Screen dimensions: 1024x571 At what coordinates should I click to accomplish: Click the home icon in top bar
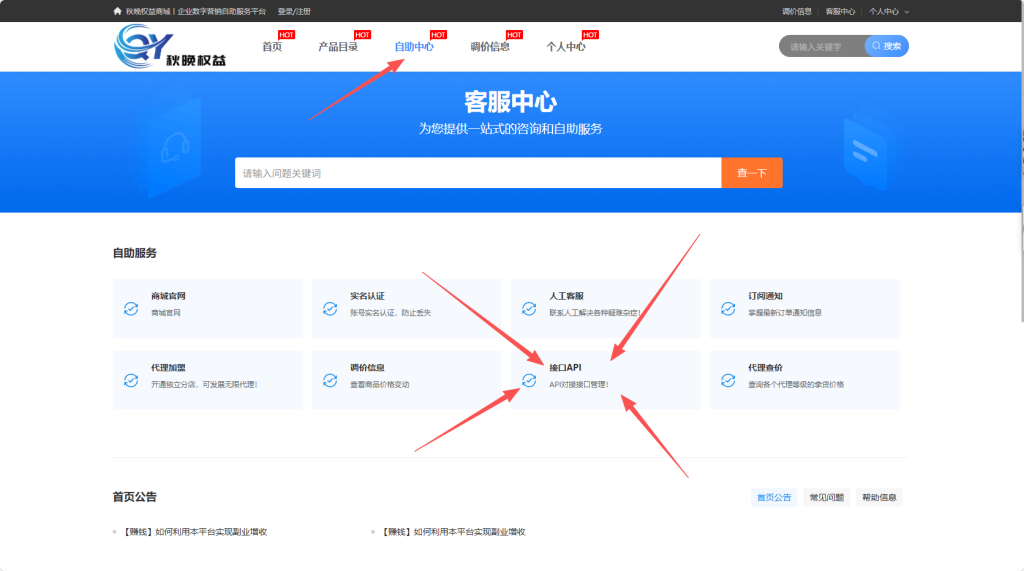(x=117, y=11)
